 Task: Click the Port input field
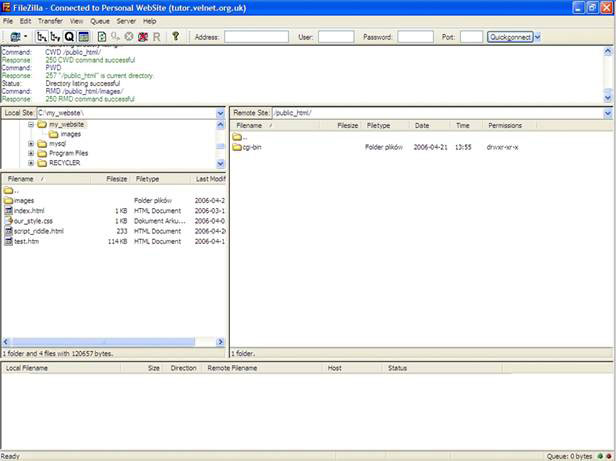coord(471,37)
